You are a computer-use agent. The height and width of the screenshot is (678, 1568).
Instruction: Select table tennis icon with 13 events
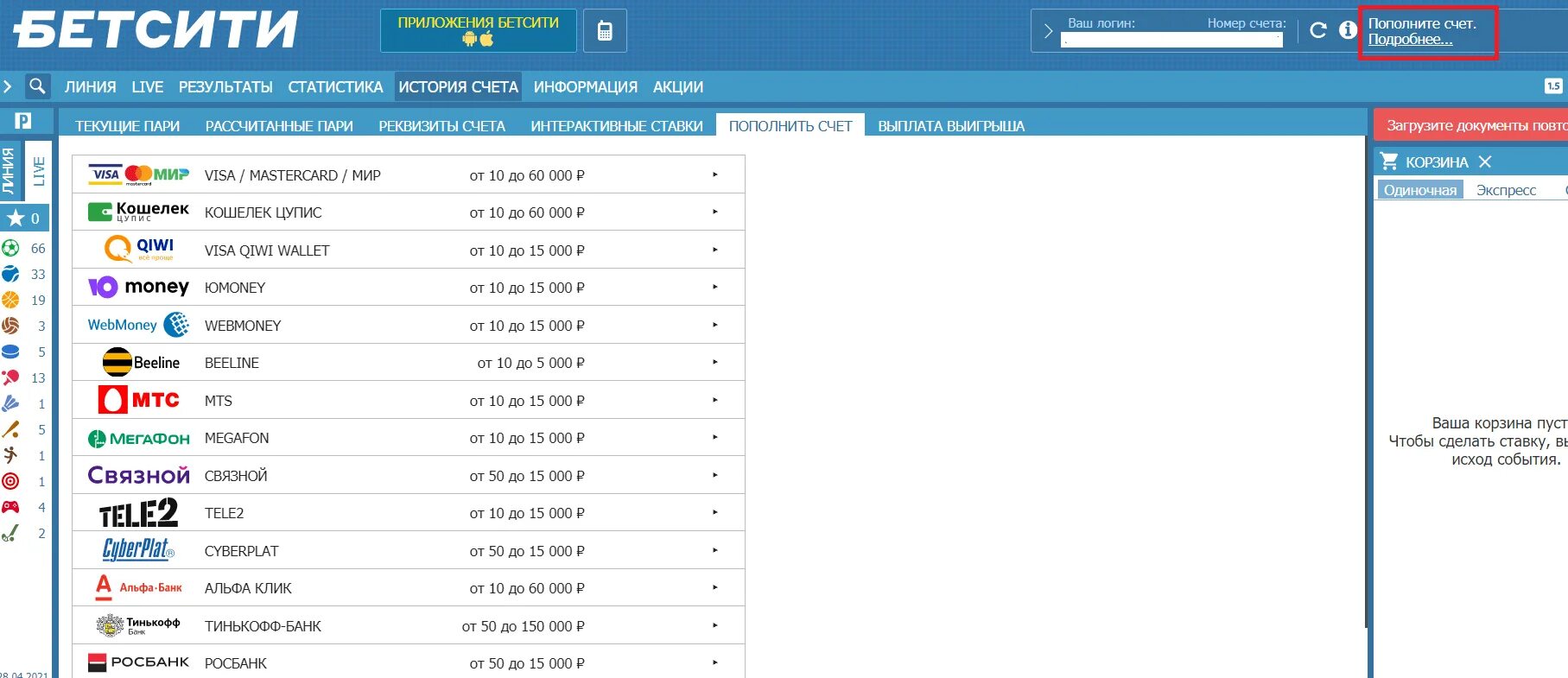tap(10, 378)
